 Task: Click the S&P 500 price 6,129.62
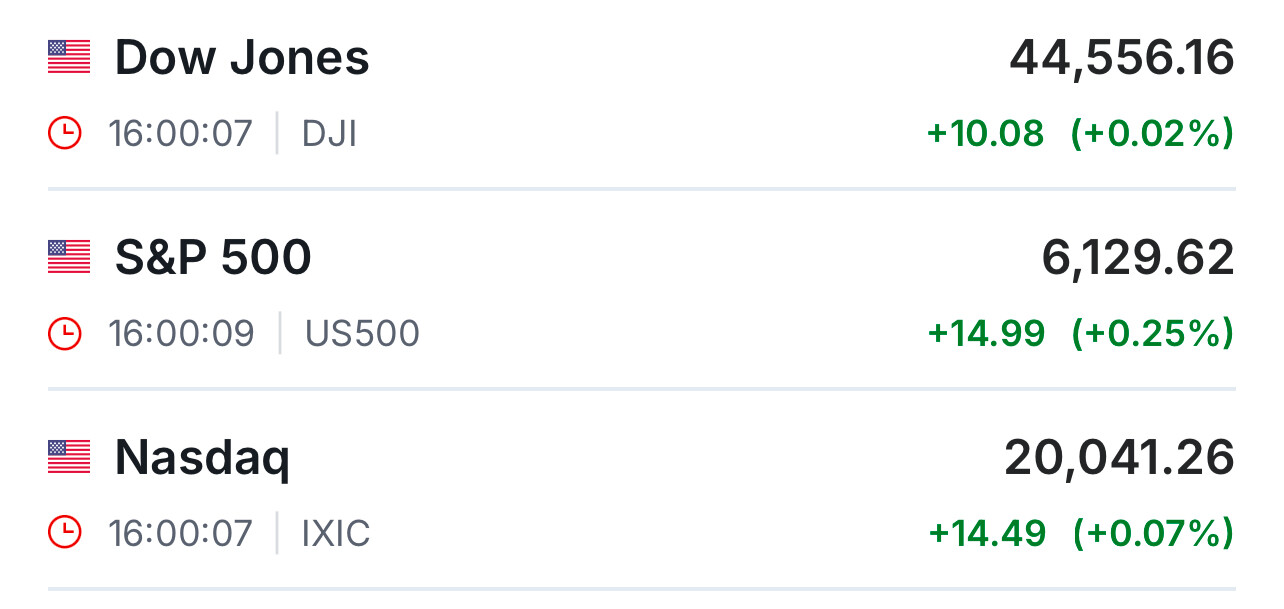[1138, 258]
